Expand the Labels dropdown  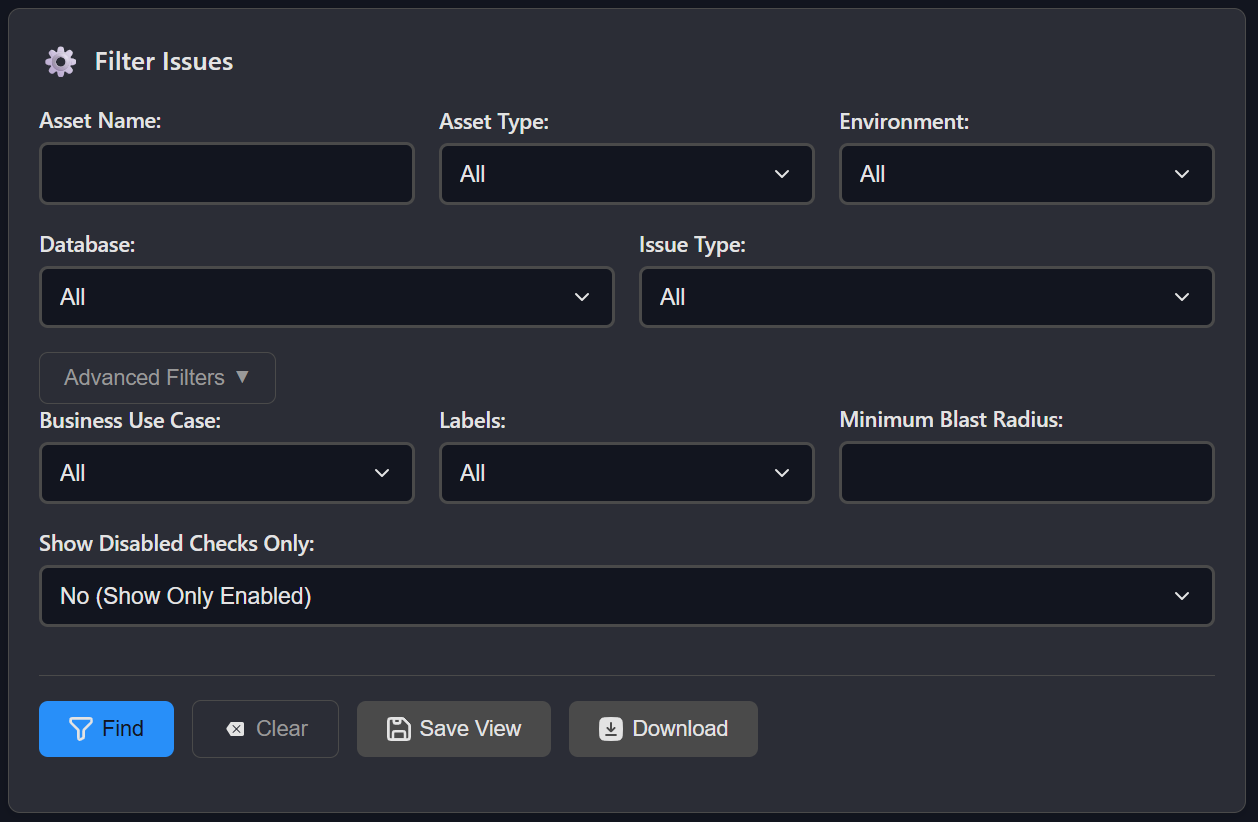click(626, 473)
